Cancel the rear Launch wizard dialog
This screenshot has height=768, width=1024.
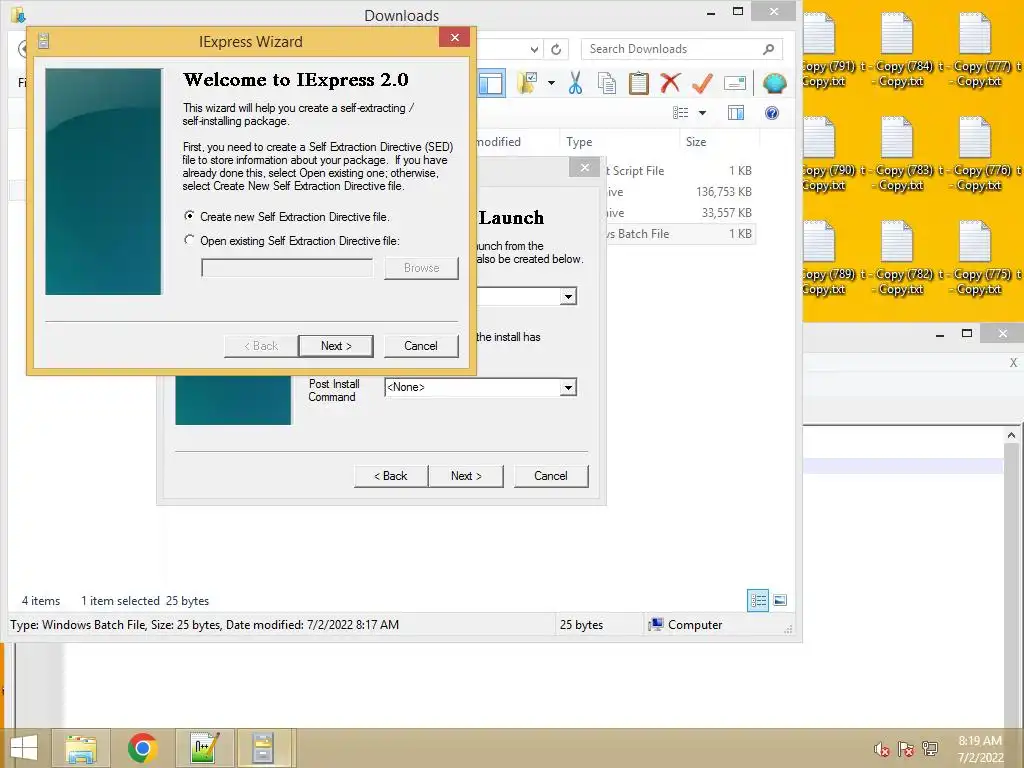[551, 476]
